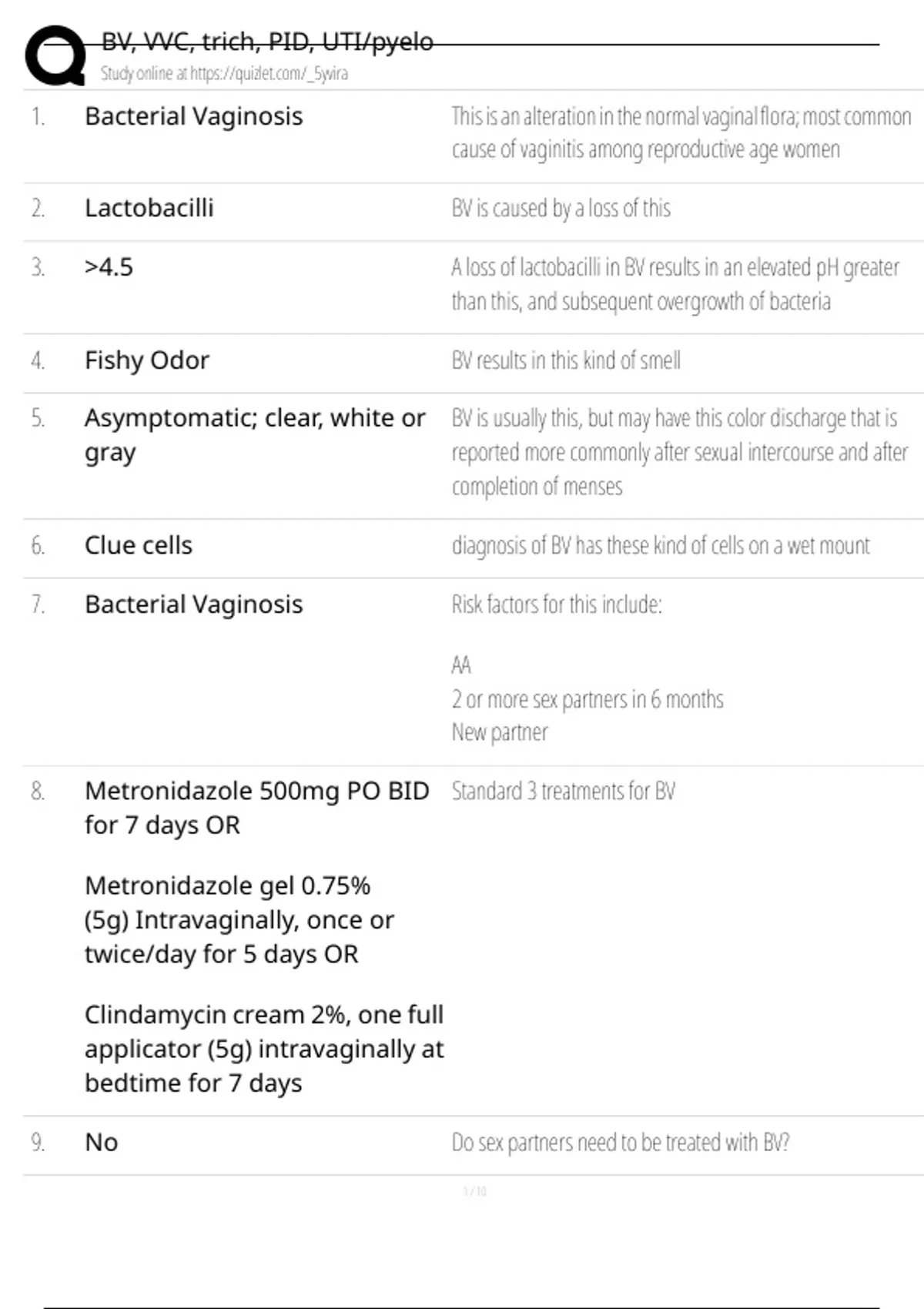
Task: Select the '>4.5' term
Action: 109,267
